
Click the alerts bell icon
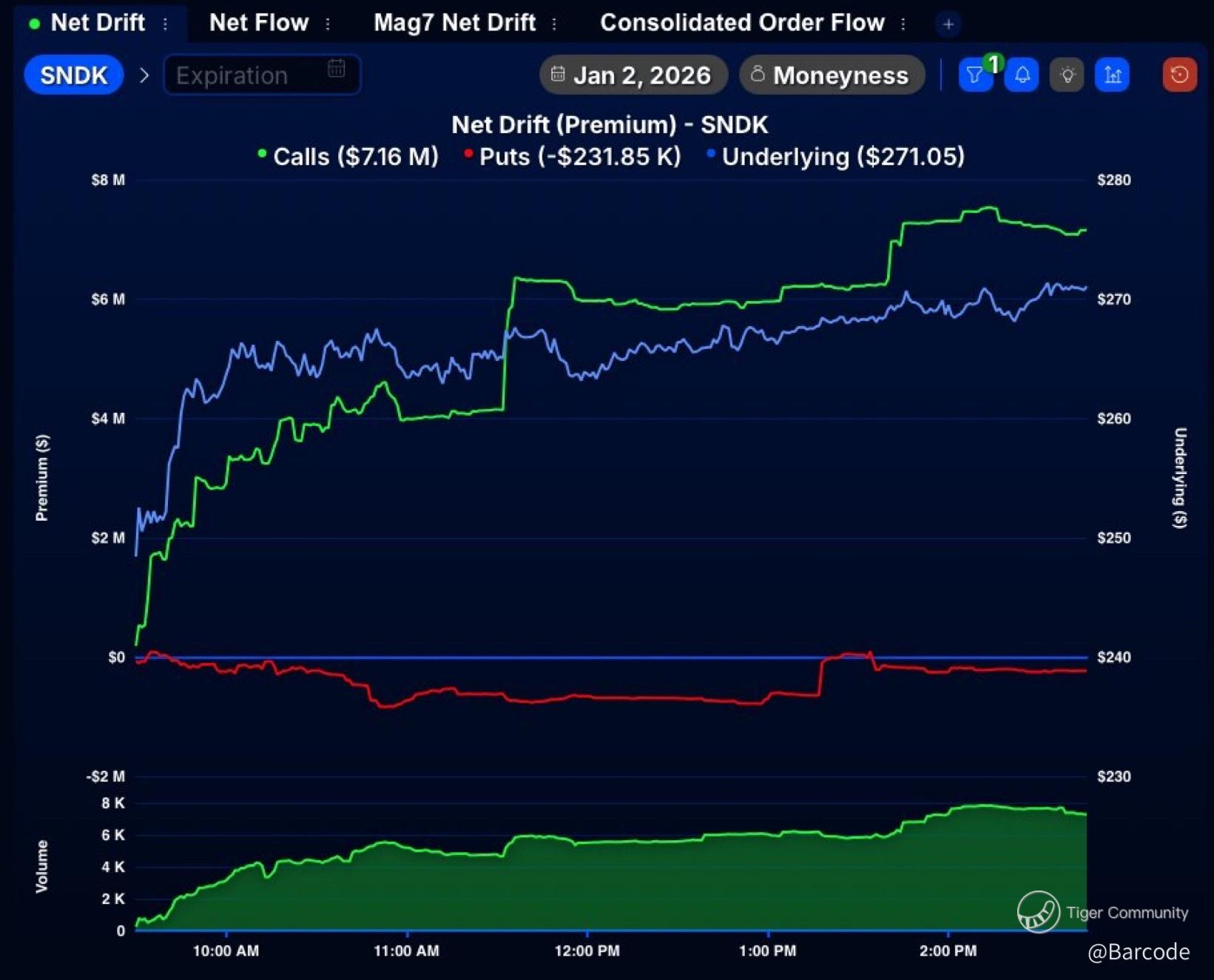pyautogui.click(x=1022, y=75)
